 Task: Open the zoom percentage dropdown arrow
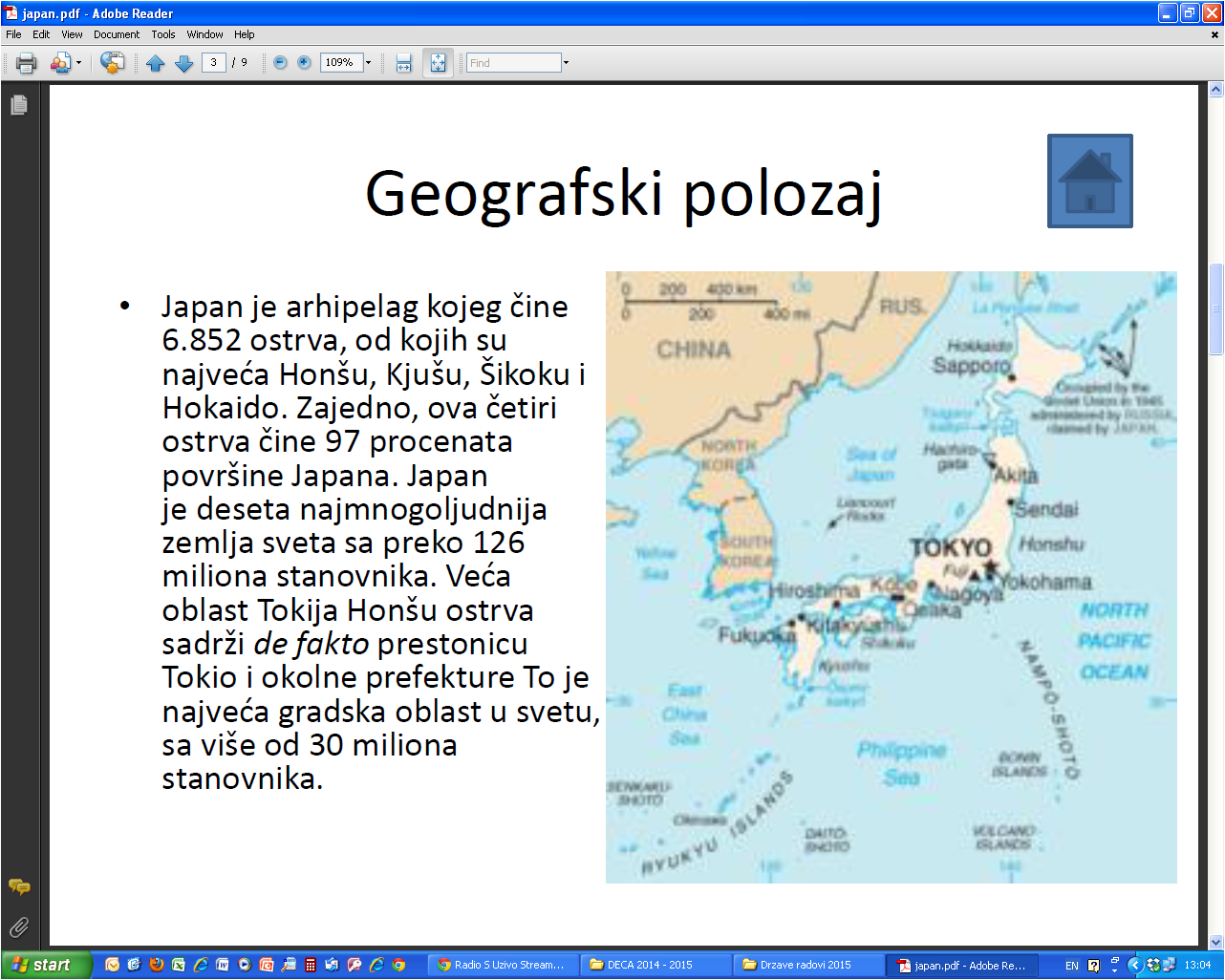[x=369, y=63]
